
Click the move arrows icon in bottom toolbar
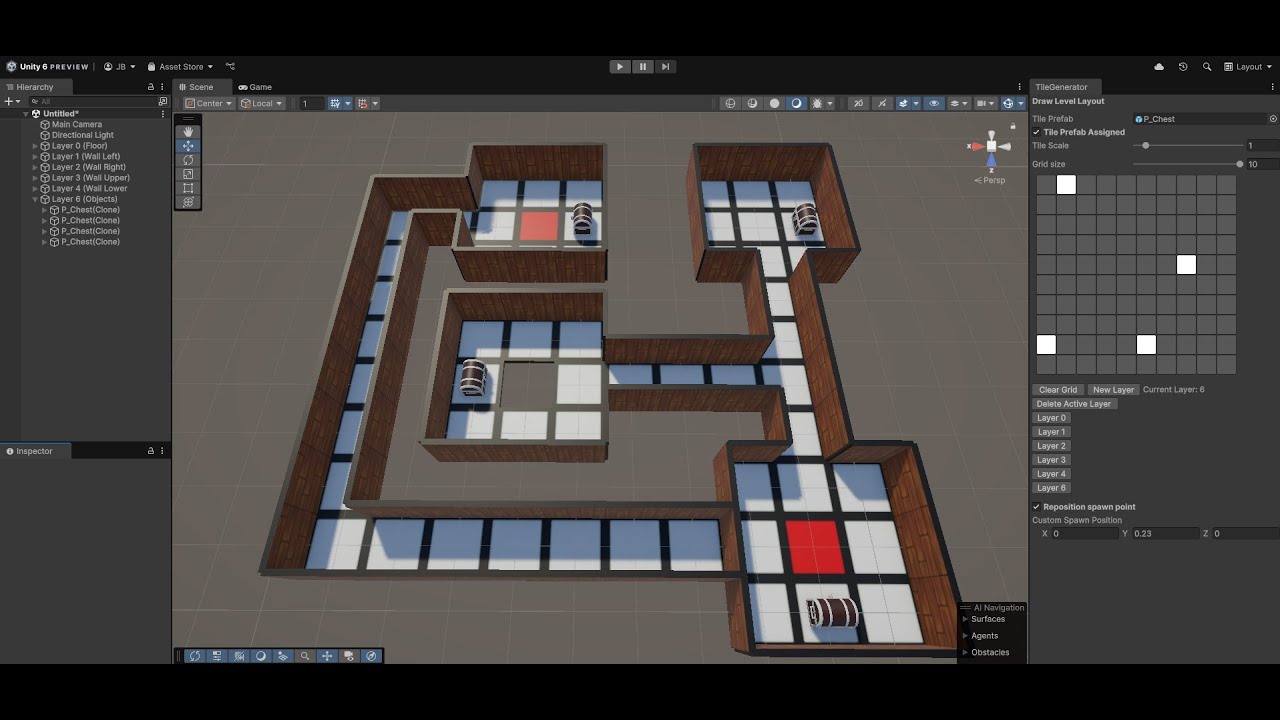pos(327,656)
